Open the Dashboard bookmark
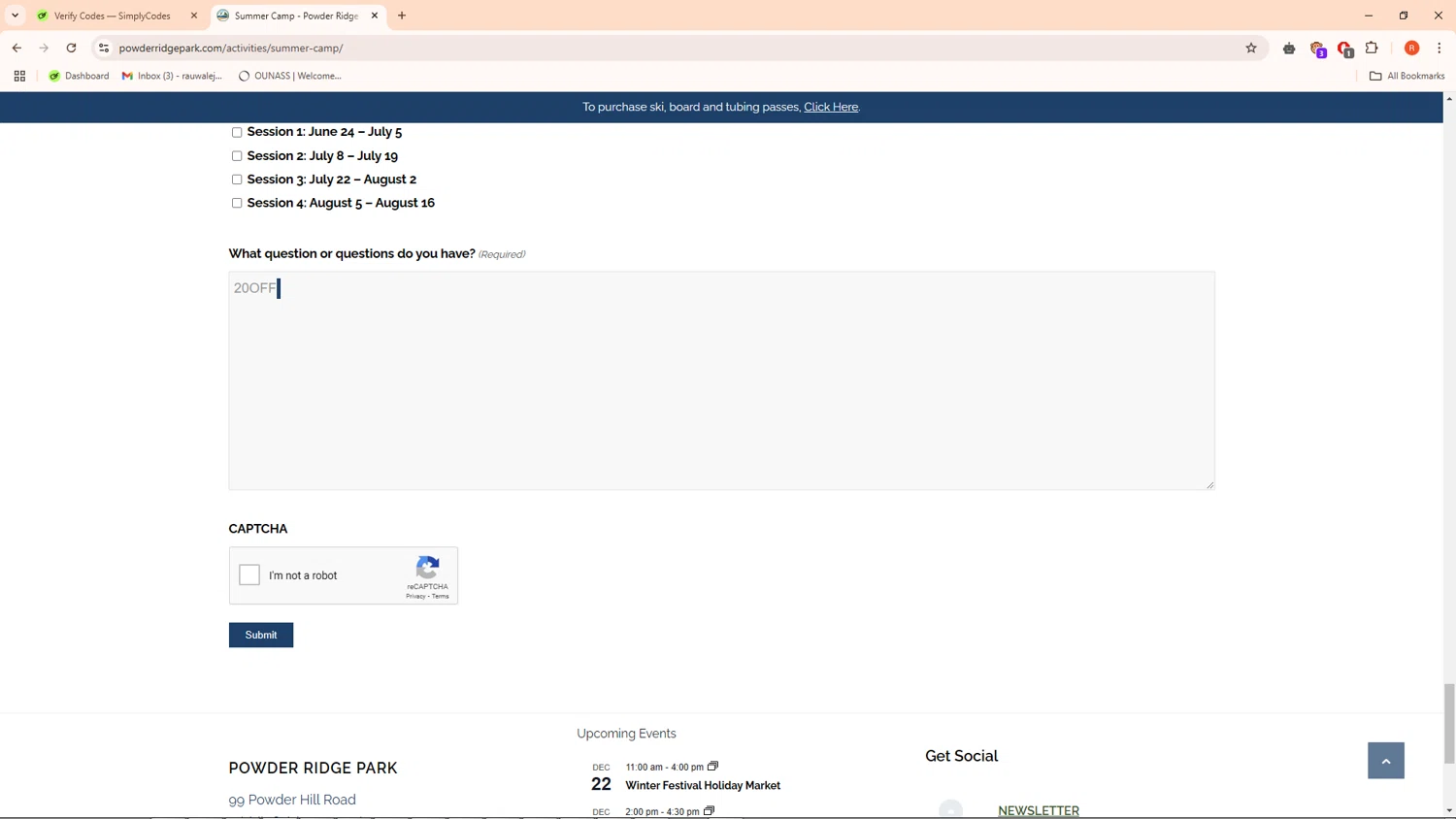Viewport: 1456px width, 819px height. tap(79, 76)
